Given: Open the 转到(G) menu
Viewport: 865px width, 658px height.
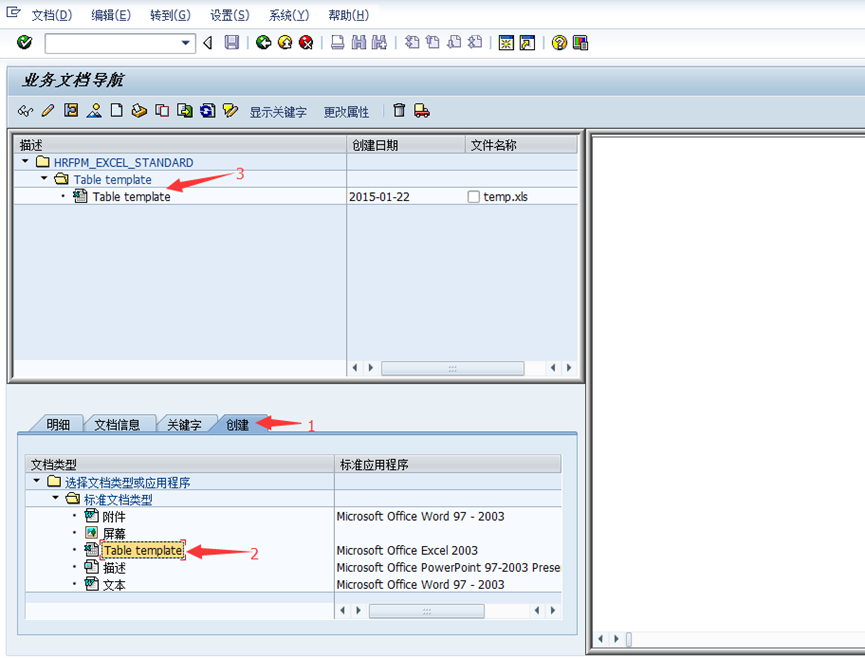Looking at the screenshot, I should [x=170, y=15].
